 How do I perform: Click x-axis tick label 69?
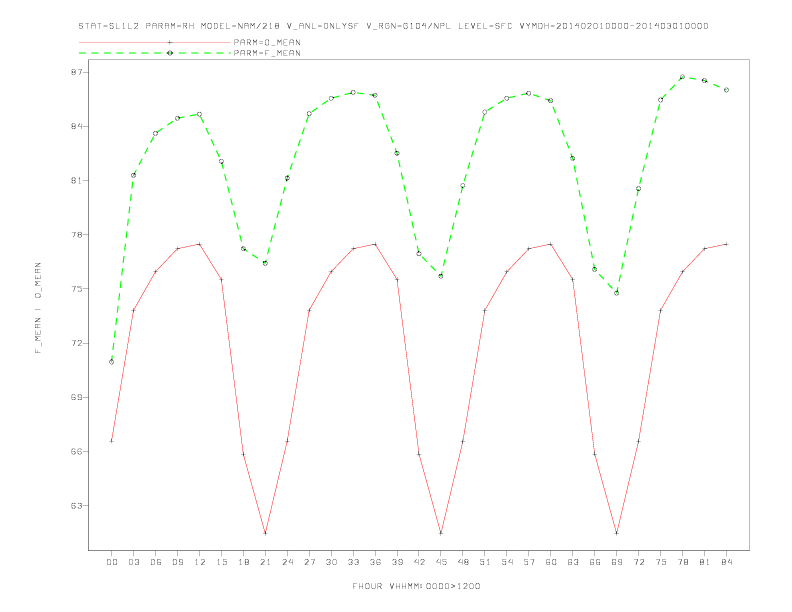coord(617,562)
